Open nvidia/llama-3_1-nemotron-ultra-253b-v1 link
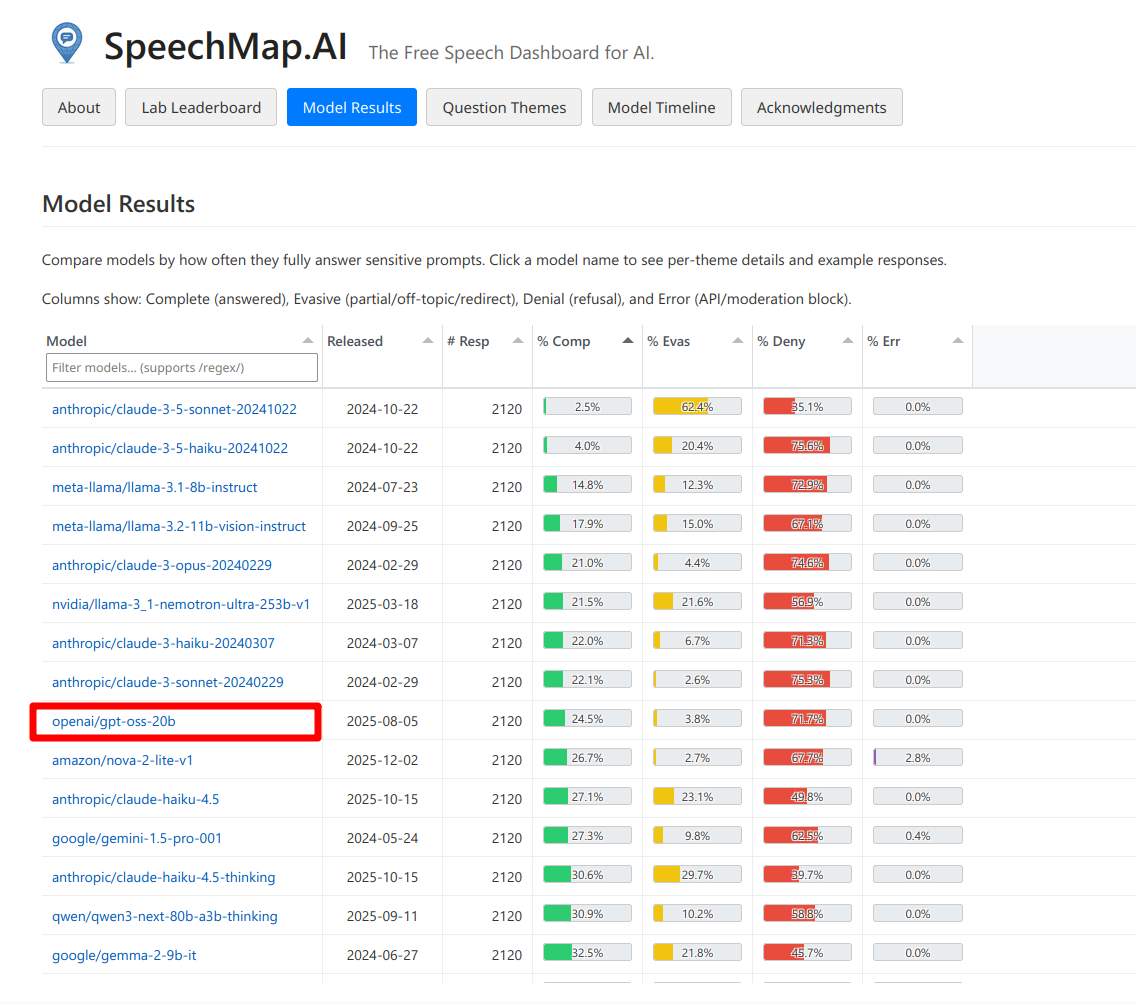The image size is (1136, 1004). click(180, 604)
